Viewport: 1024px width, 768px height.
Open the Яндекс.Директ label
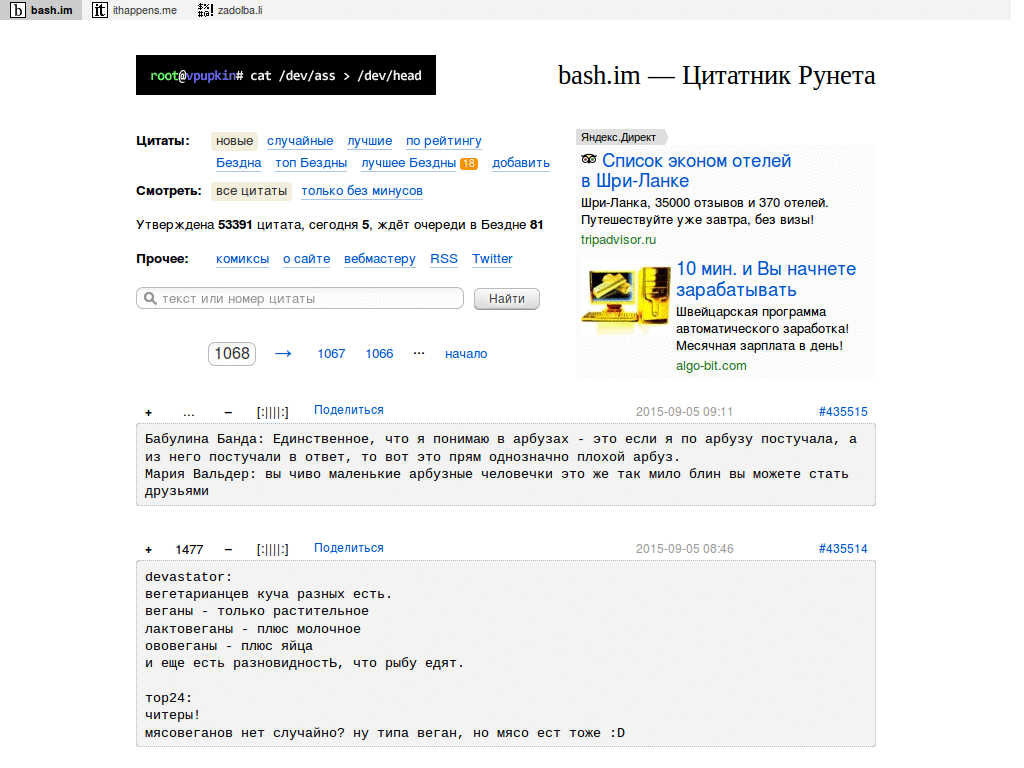[x=618, y=137]
